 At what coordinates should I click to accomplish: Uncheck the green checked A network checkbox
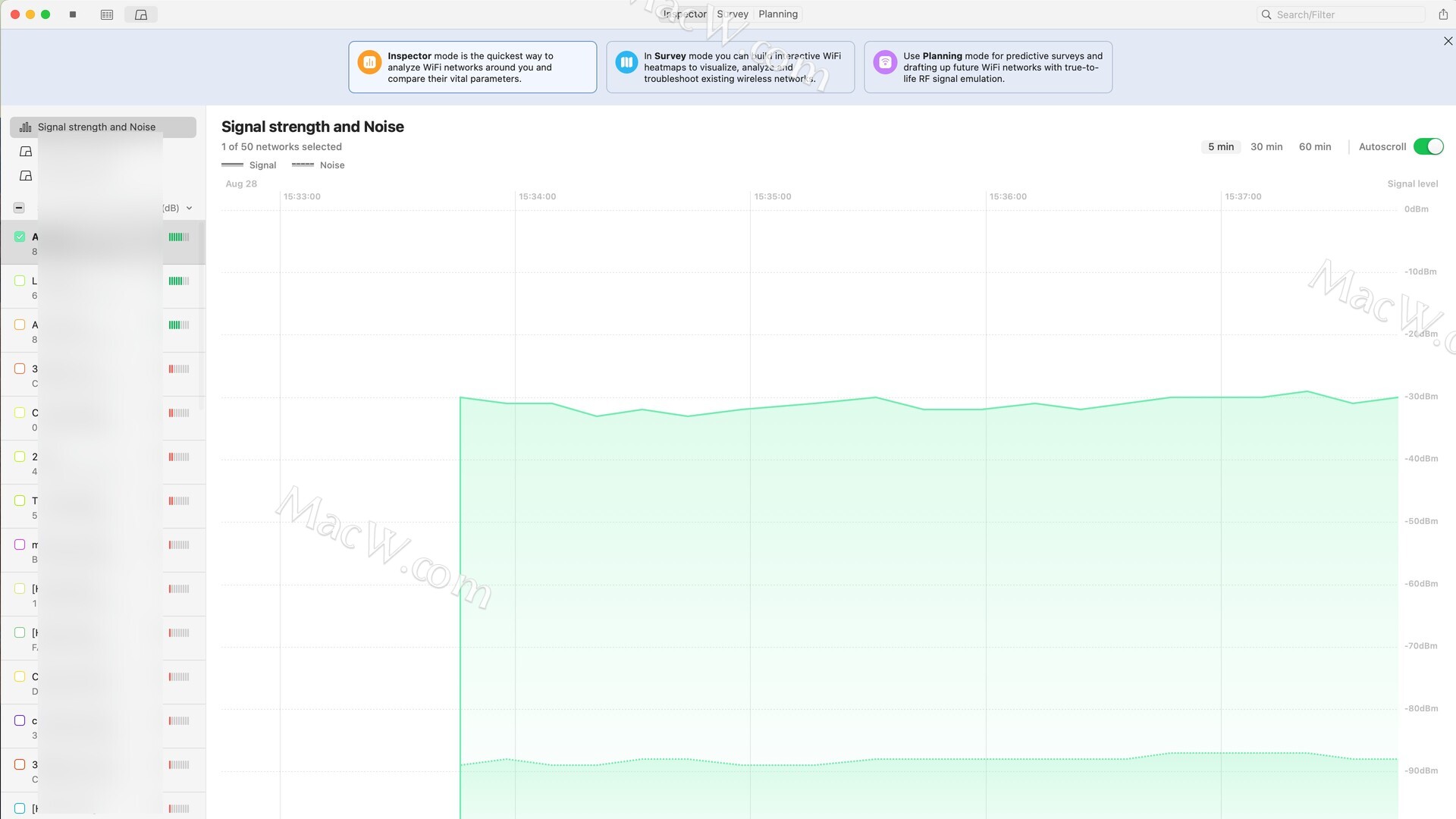[x=20, y=237]
